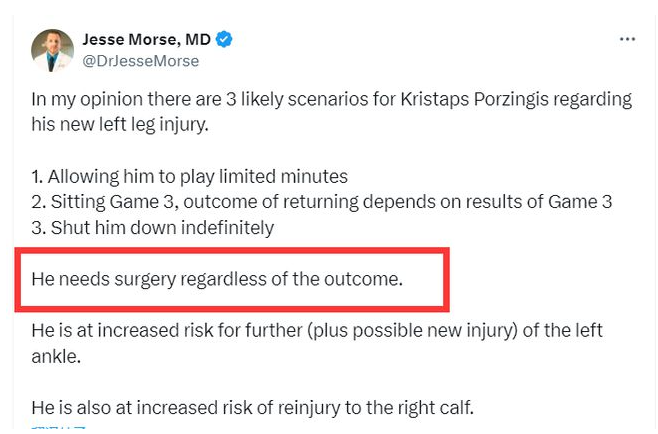
Task: Click the cut-off blue translate link at bottom
Action: tap(59, 427)
